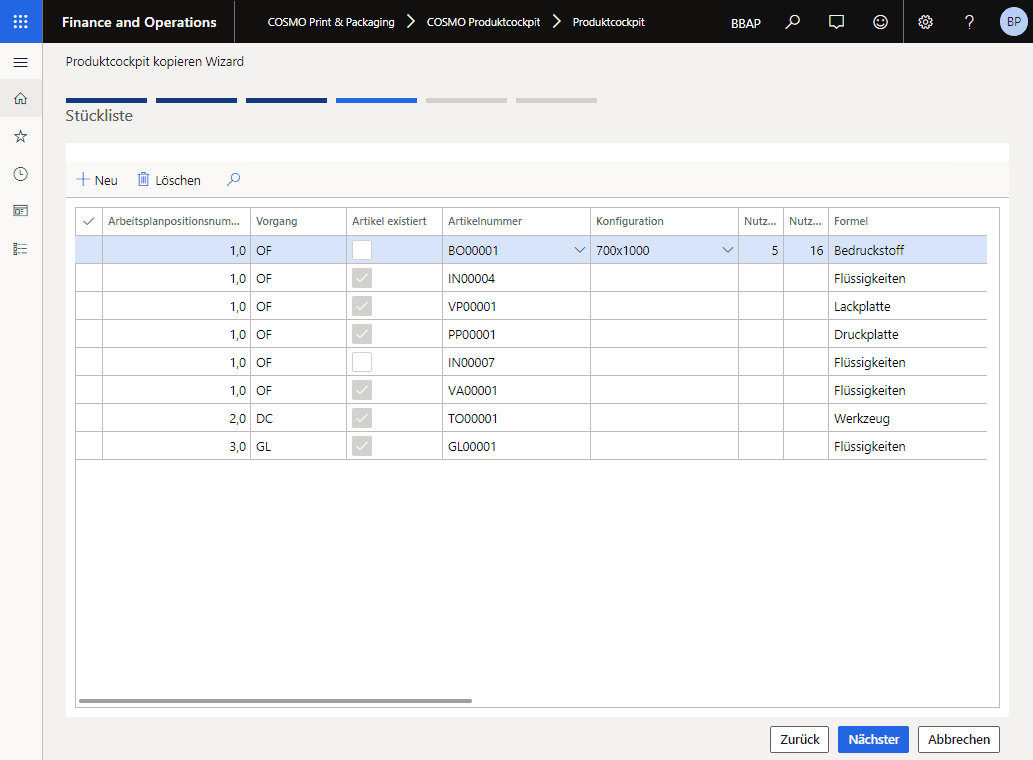This screenshot has width=1033, height=760.
Task: Click the select-all checkmark column header
Action: tap(89, 221)
